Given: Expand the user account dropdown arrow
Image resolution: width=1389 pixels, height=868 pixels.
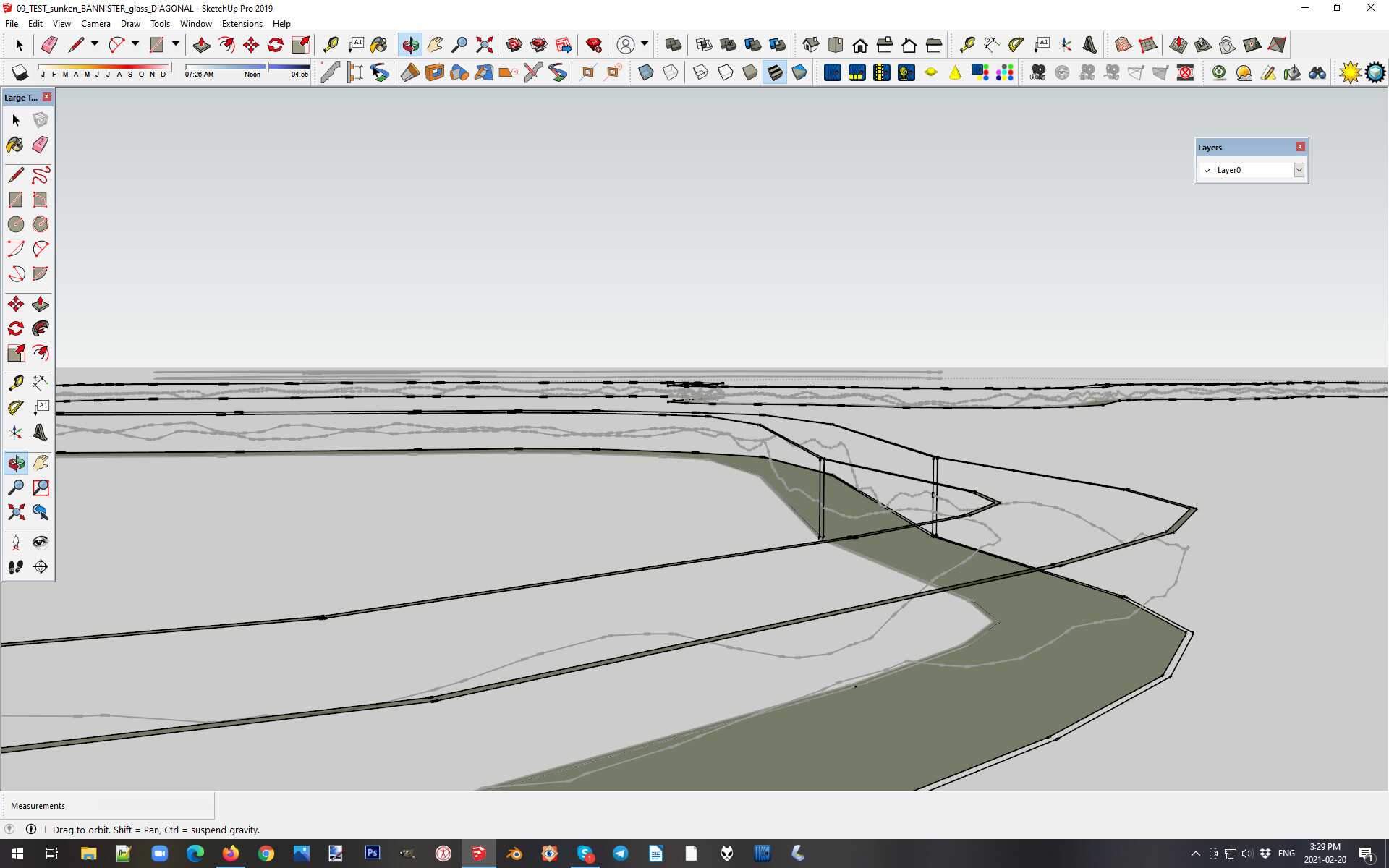Looking at the screenshot, I should pyautogui.click(x=644, y=44).
